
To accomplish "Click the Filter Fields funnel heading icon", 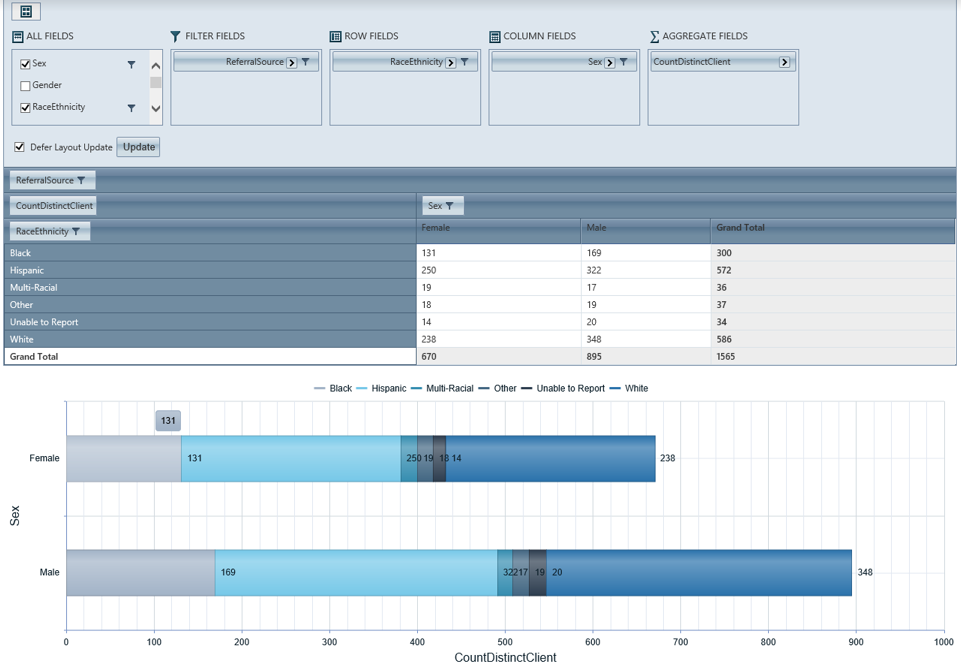I will point(175,37).
